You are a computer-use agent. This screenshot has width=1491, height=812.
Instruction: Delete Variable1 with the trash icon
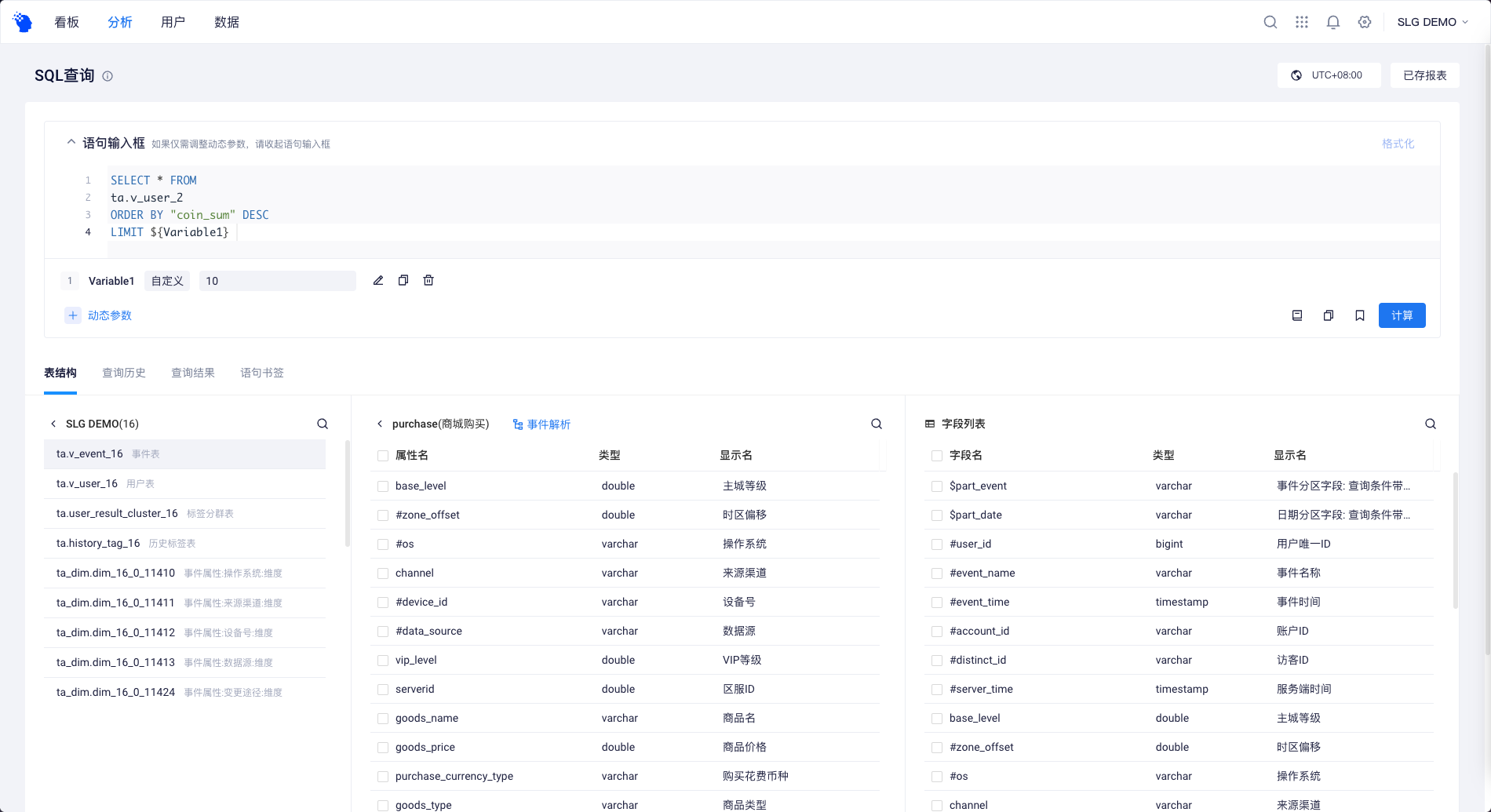click(428, 281)
